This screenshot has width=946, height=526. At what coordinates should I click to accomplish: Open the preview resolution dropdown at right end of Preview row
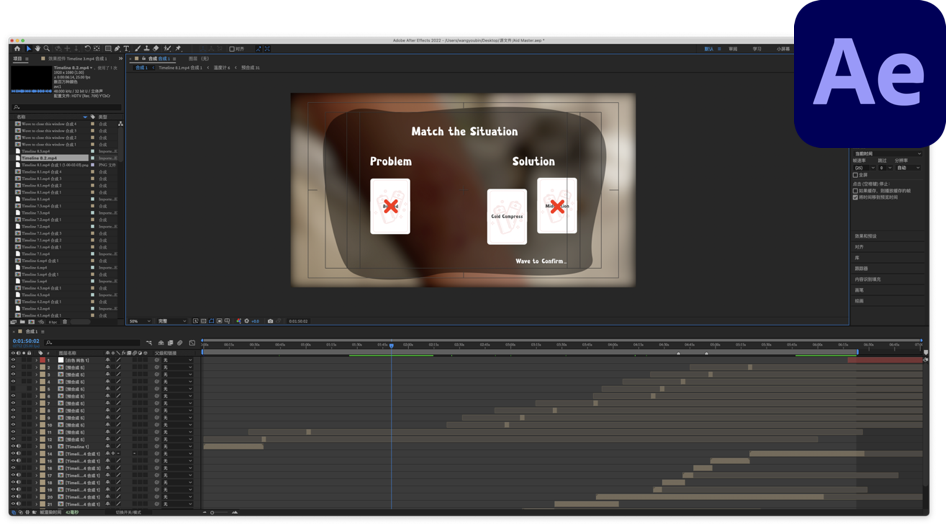point(909,168)
